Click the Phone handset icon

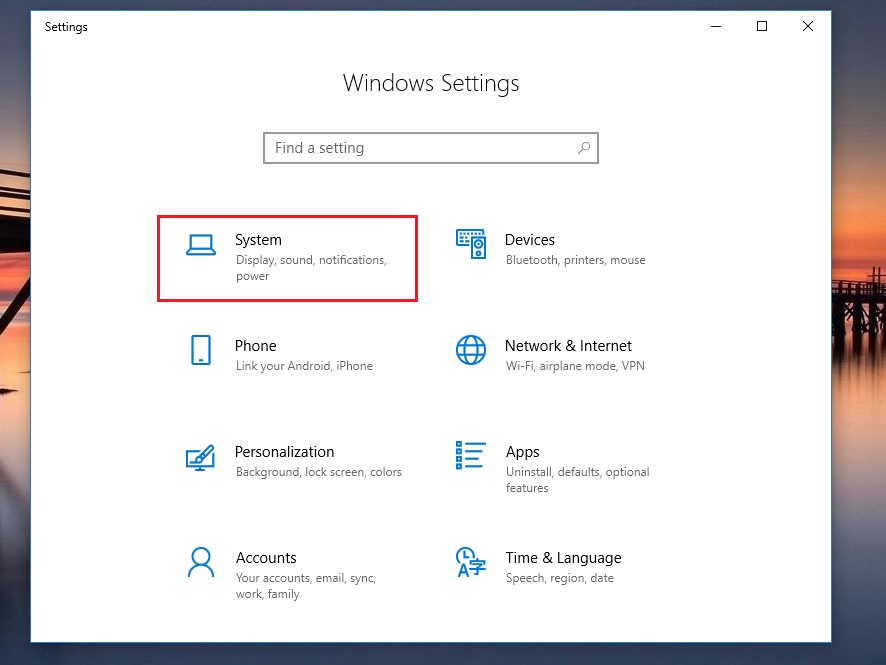coord(201,350)
